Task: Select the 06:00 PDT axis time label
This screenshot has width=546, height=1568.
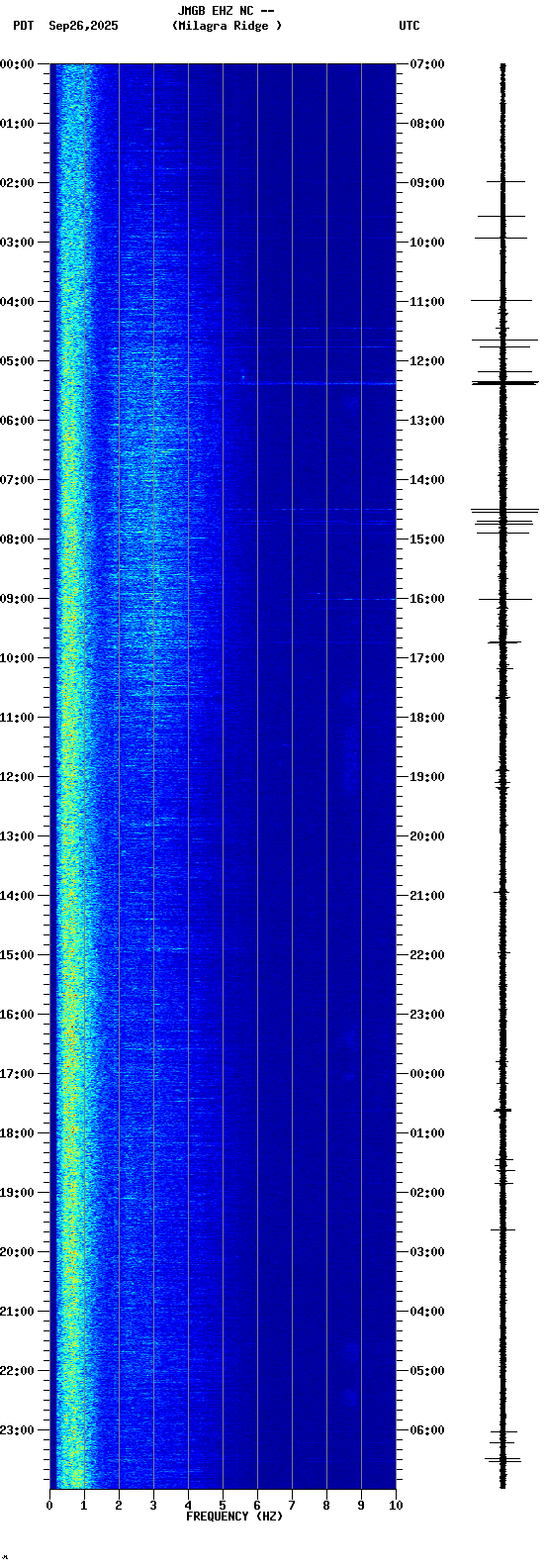Action: click(x=17, y=421)
